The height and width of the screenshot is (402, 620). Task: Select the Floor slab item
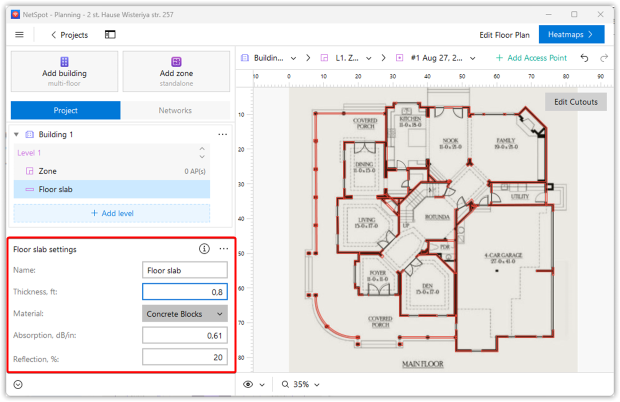(112, 189)
